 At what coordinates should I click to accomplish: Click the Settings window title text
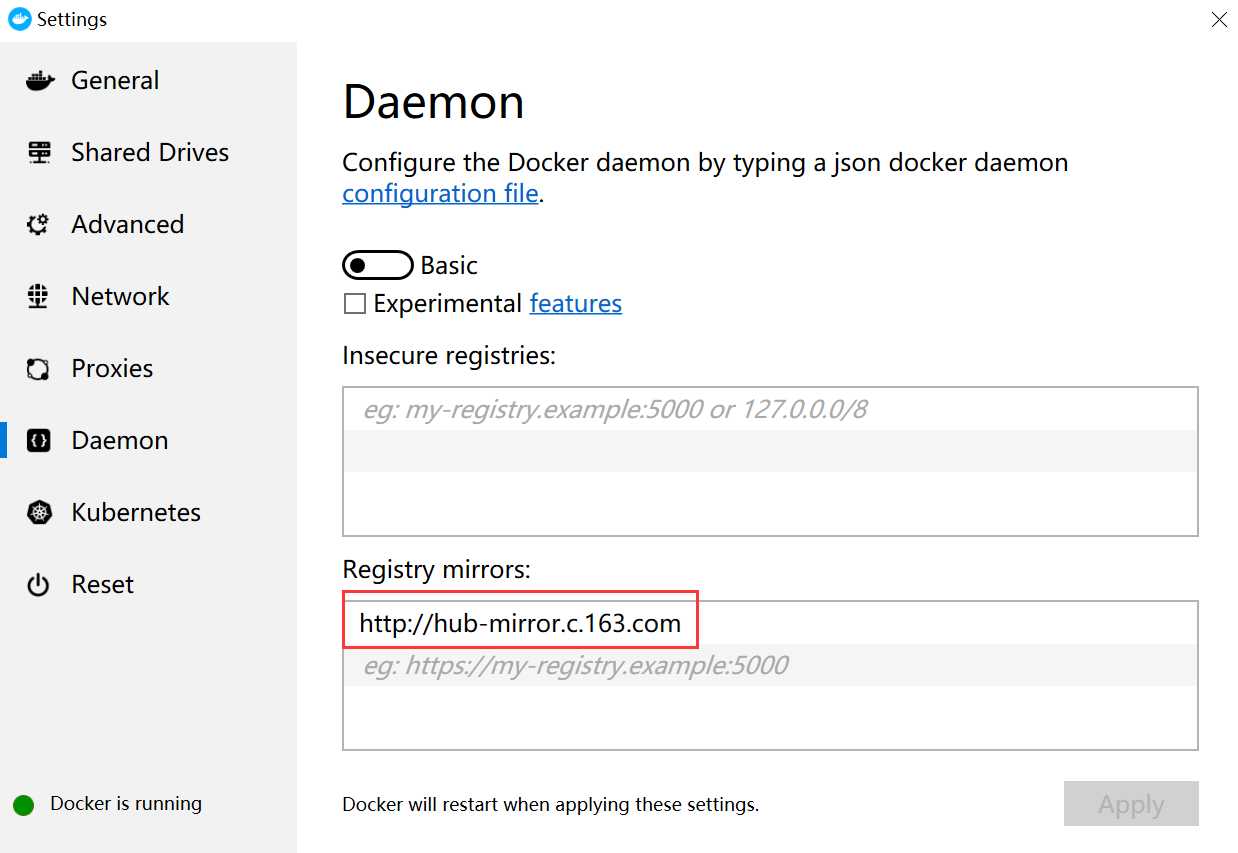(72, 19)
